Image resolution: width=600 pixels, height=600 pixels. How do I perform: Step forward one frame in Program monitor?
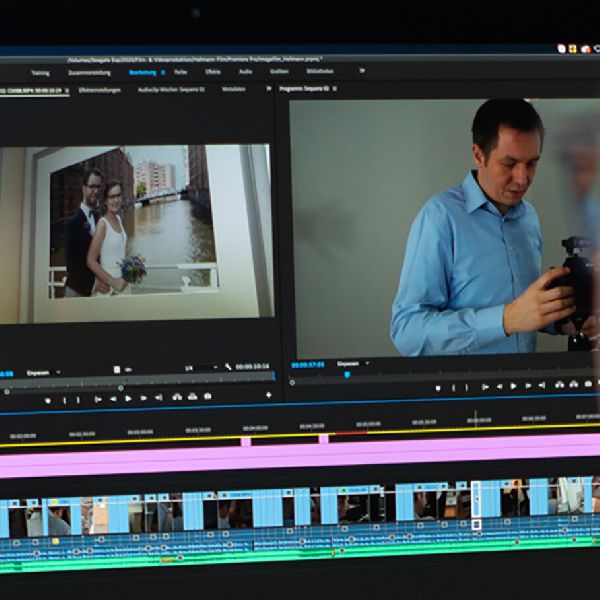point(527,386)
